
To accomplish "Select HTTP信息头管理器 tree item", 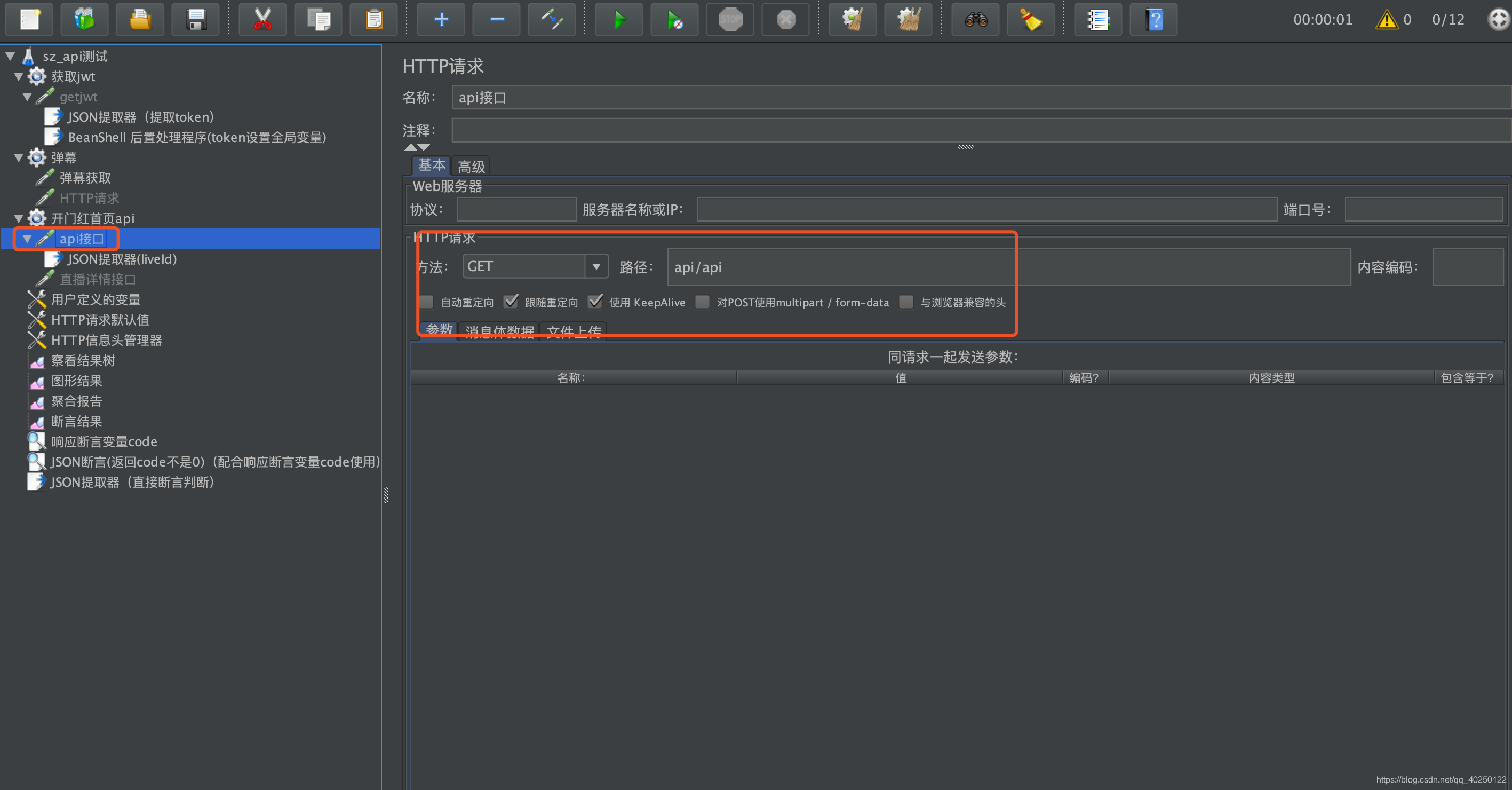I will click(106, 340).
